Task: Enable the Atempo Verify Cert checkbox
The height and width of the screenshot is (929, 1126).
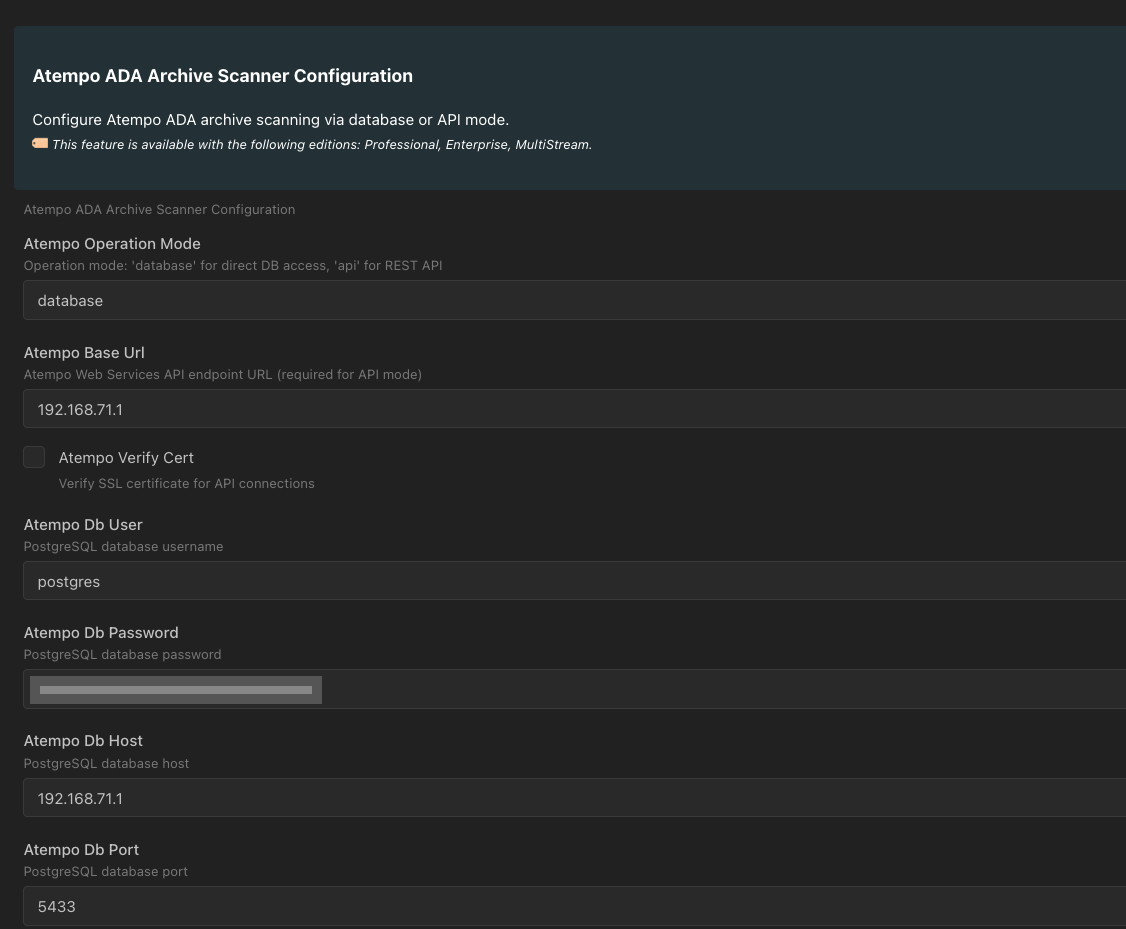Action: (34, 457)
